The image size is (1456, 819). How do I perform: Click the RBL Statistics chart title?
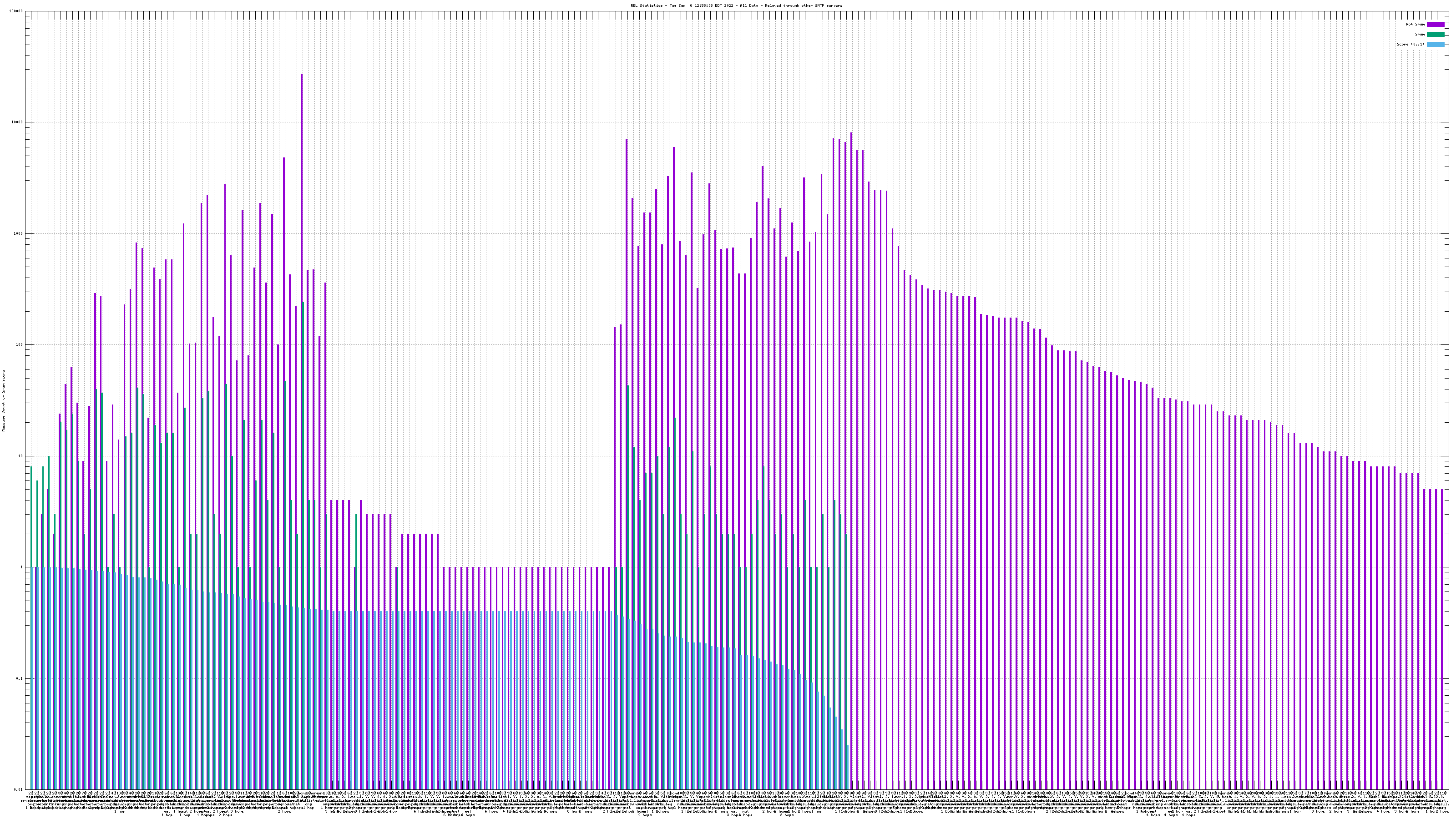click(736, 5)
